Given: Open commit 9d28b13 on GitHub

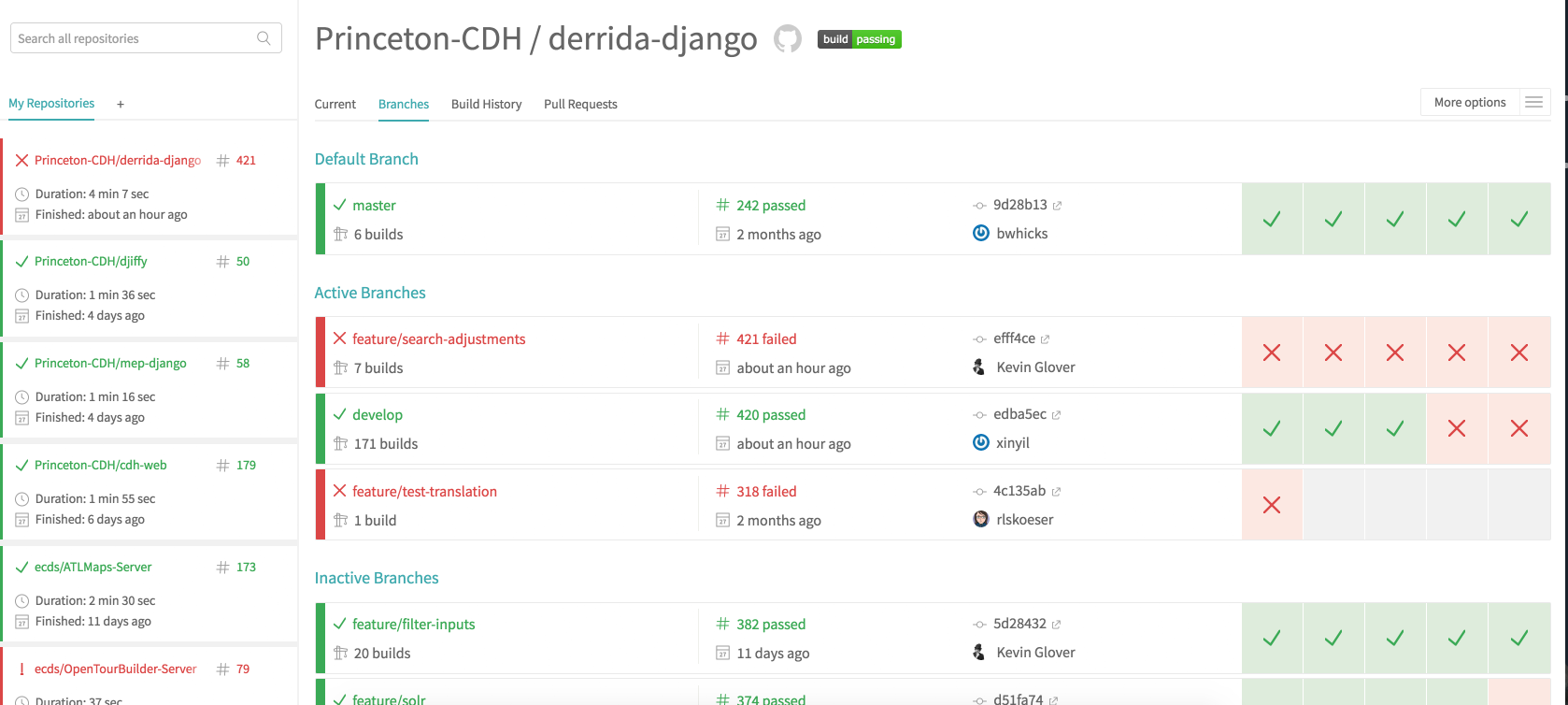Looking at the screenshot, I should 1027,205.
